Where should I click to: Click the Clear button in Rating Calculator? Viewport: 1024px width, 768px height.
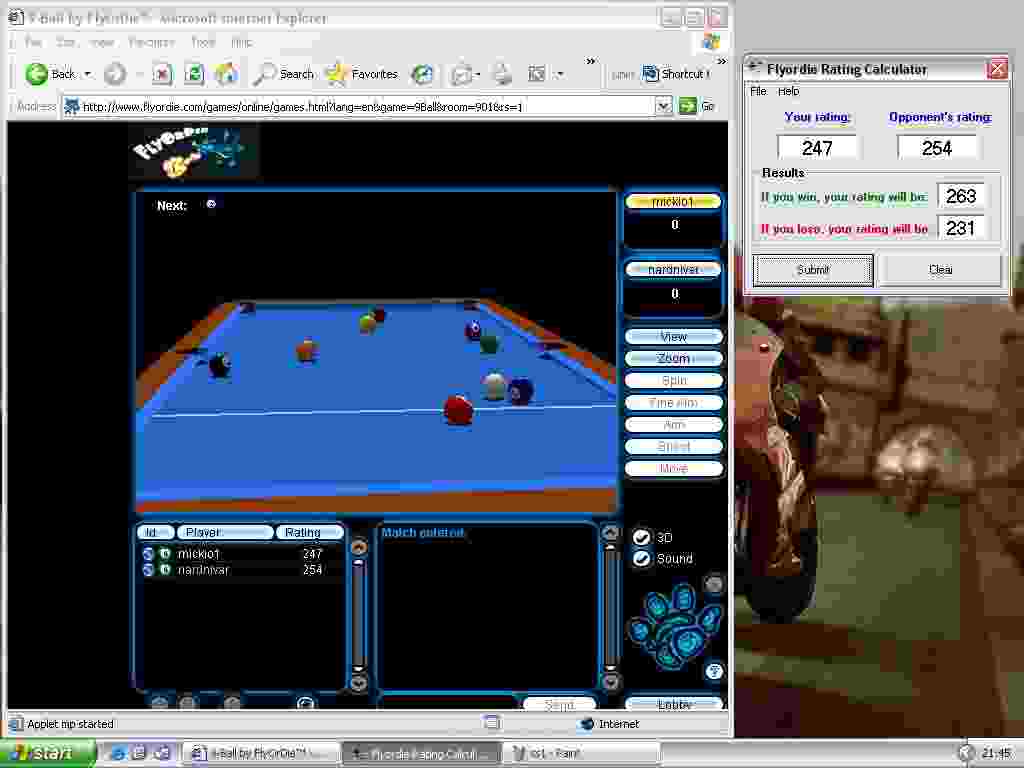click(x=940, y=270)
